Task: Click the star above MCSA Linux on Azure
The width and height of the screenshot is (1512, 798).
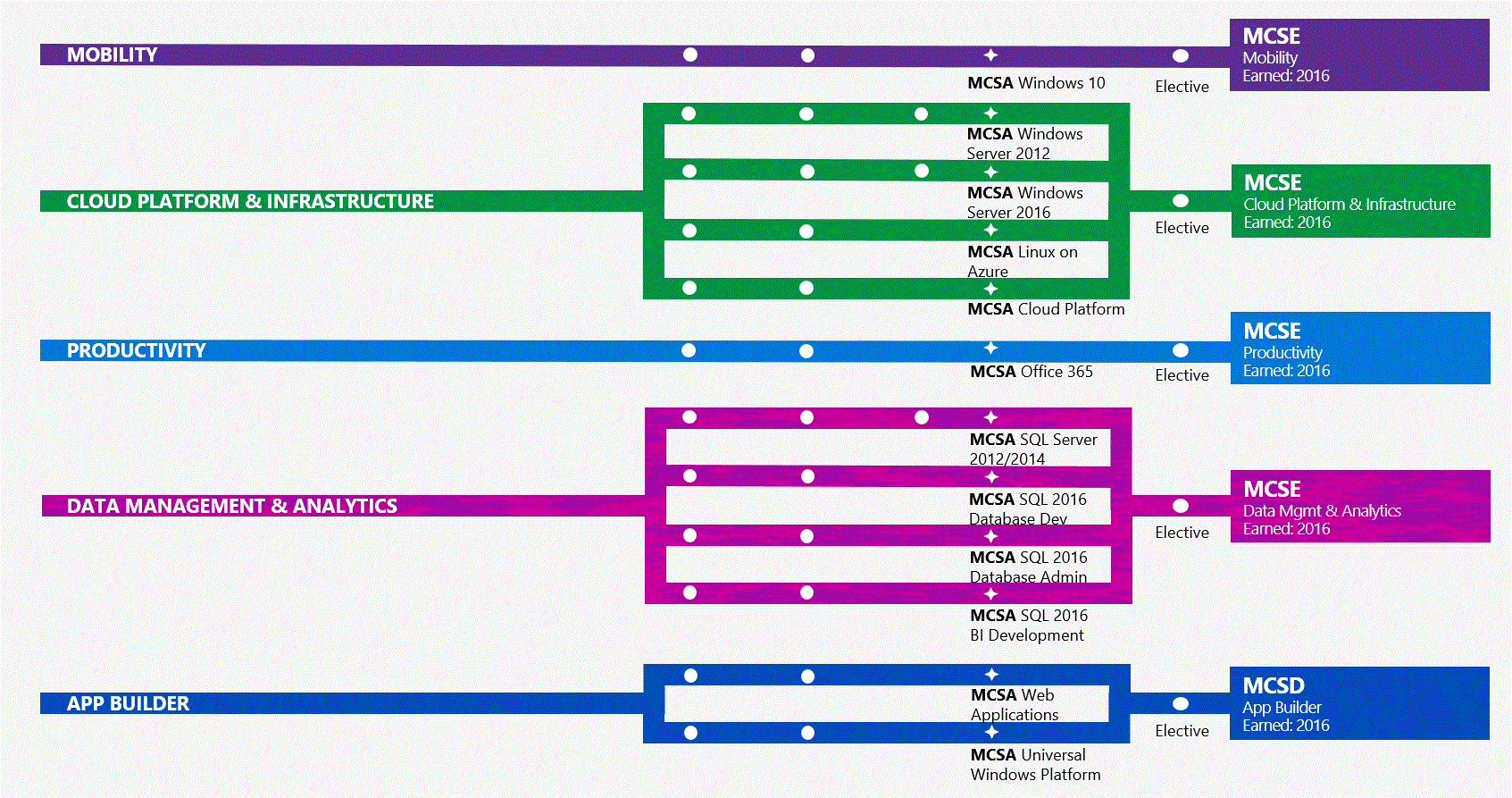Action: pos(990,231)
